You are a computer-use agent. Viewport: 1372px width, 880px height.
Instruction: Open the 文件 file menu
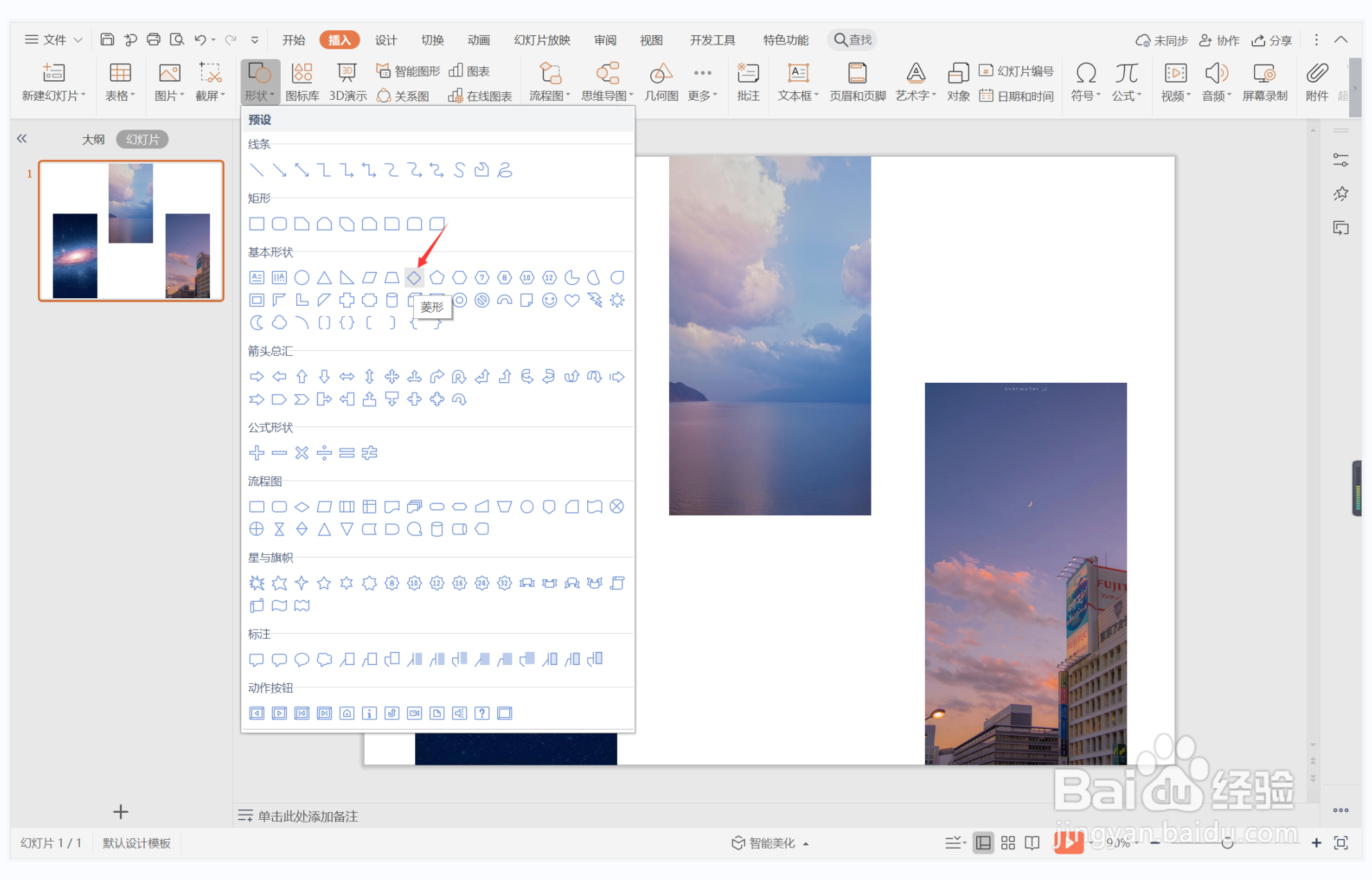[53, 40]
